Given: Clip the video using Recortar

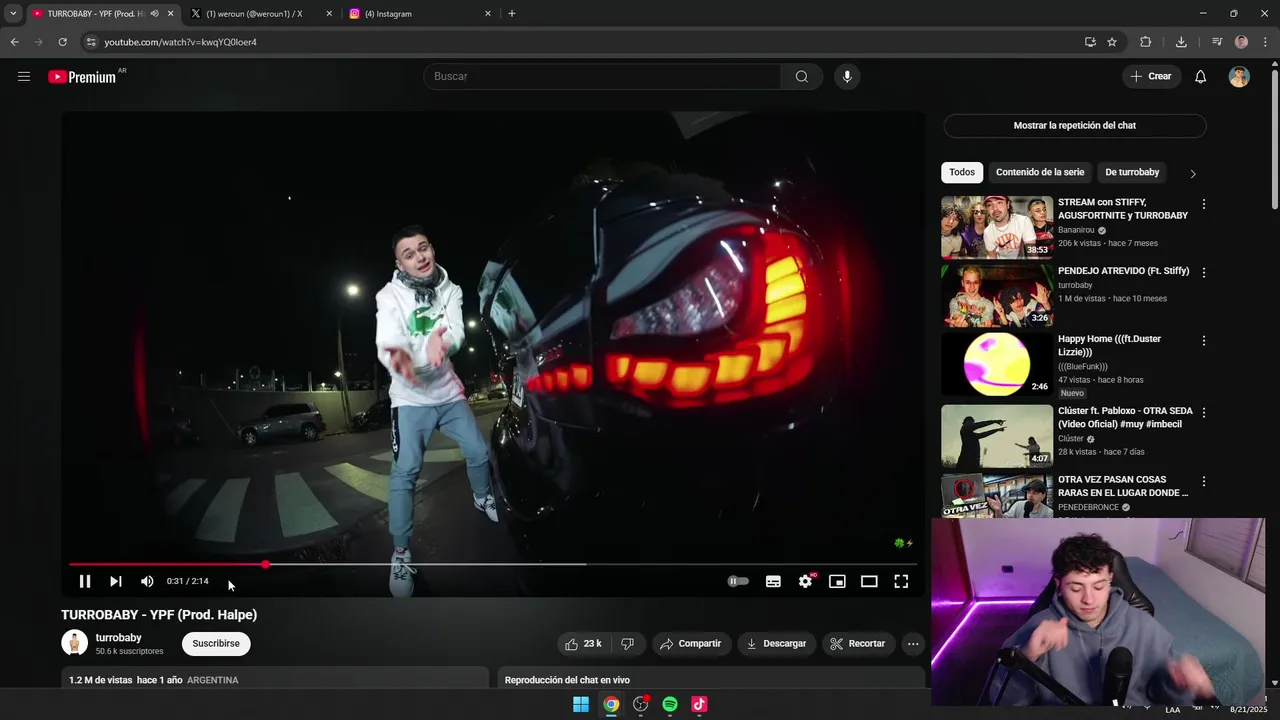Looking at the screenshot, I should click(858, 644).
